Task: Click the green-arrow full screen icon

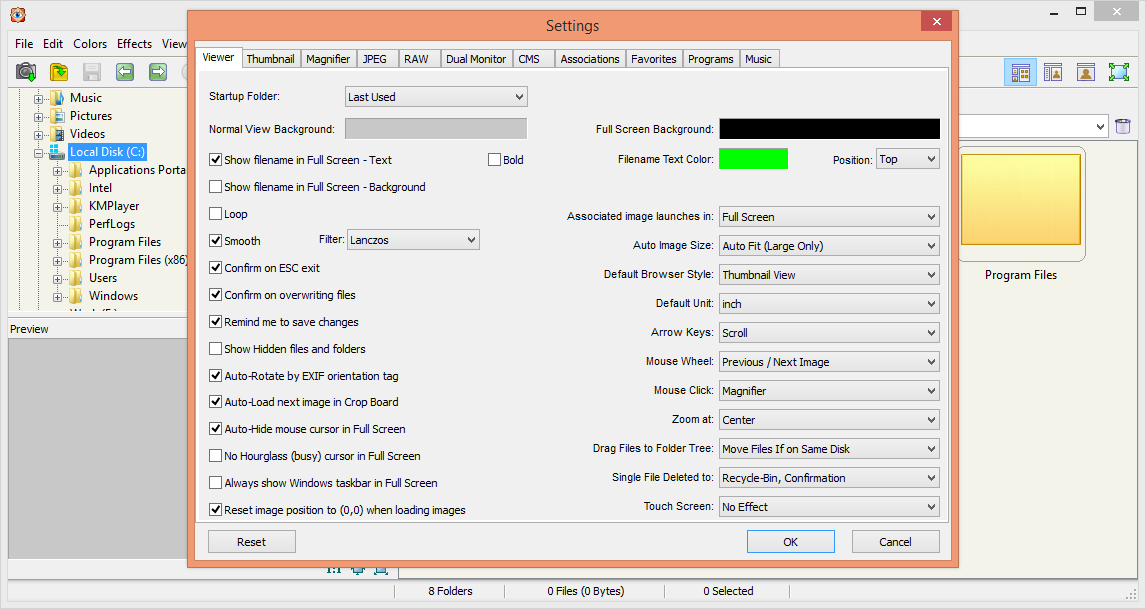Action: tap(1119, 72)
